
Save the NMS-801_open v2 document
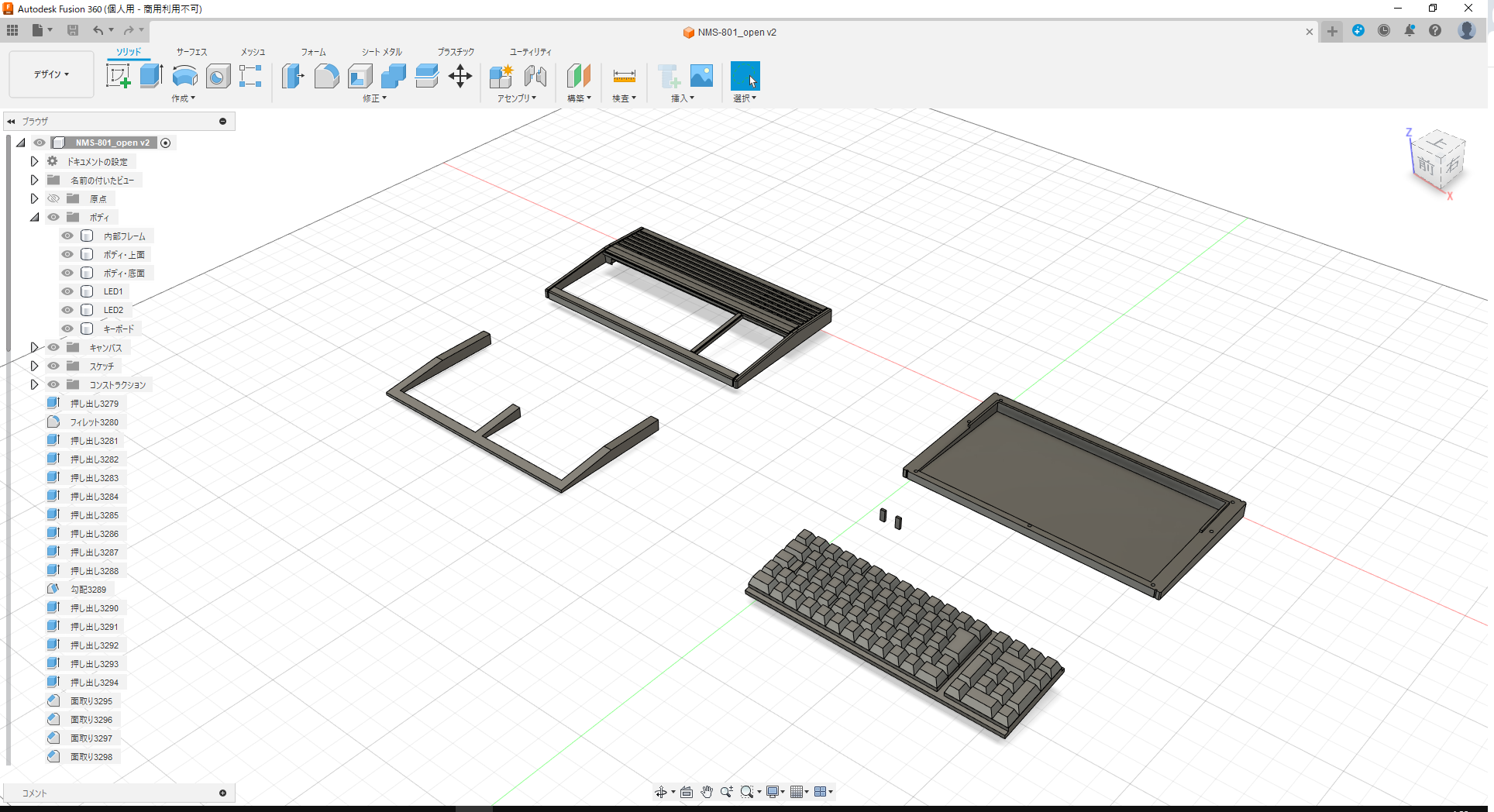(x=73, y=30)
